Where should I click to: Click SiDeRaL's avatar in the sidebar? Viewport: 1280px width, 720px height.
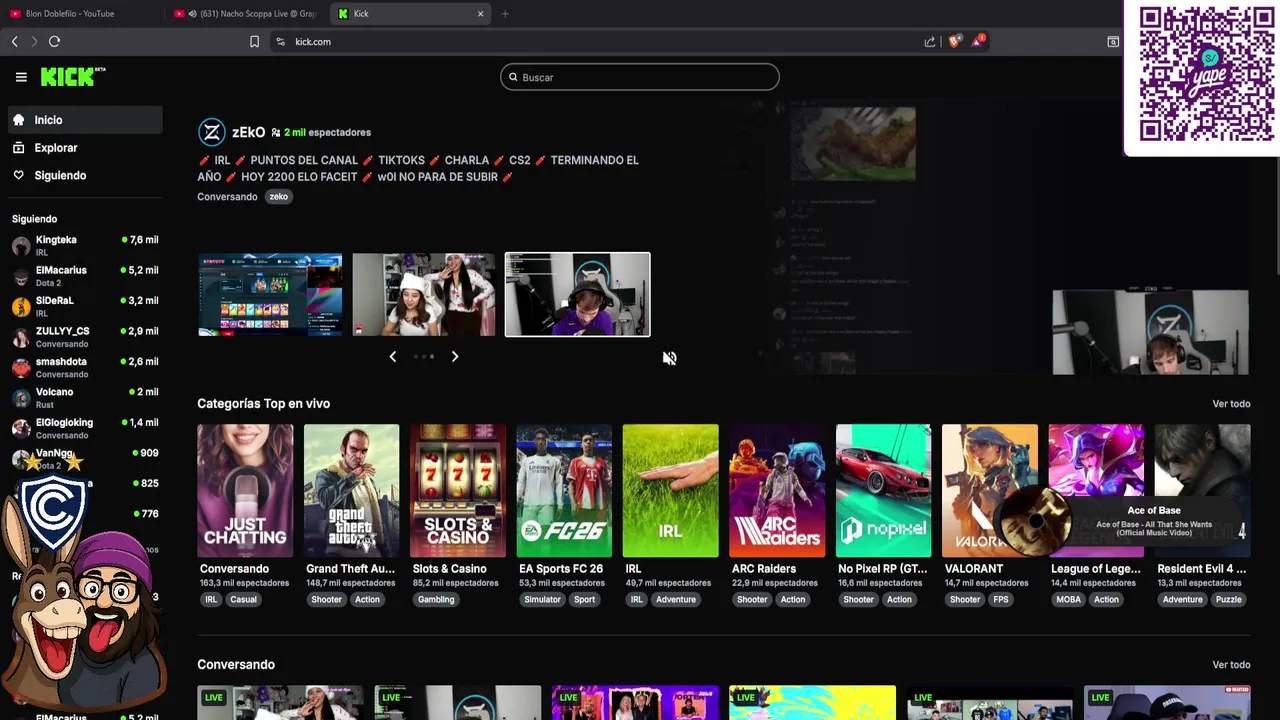pyautogui.click(x=21, y=307)
